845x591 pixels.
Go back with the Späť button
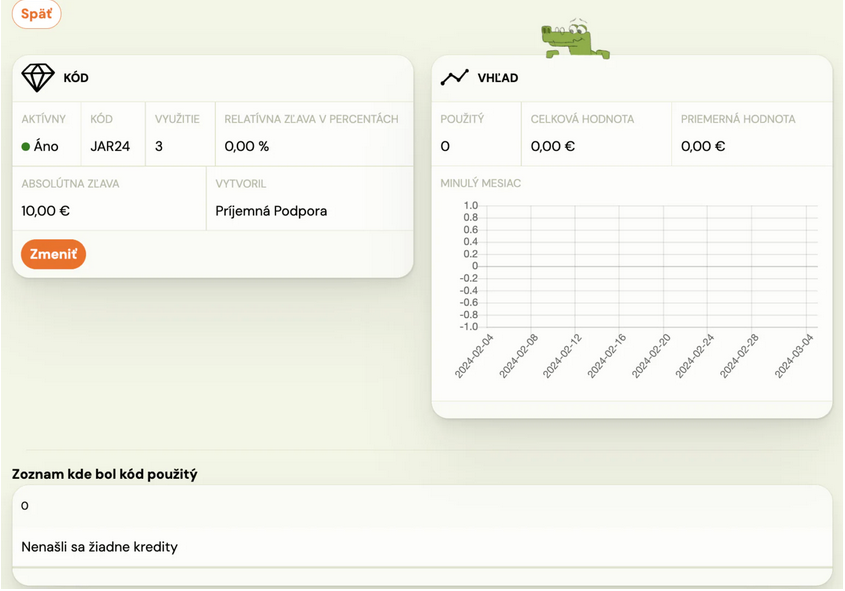pyautogui.click(x=37, y=13)
